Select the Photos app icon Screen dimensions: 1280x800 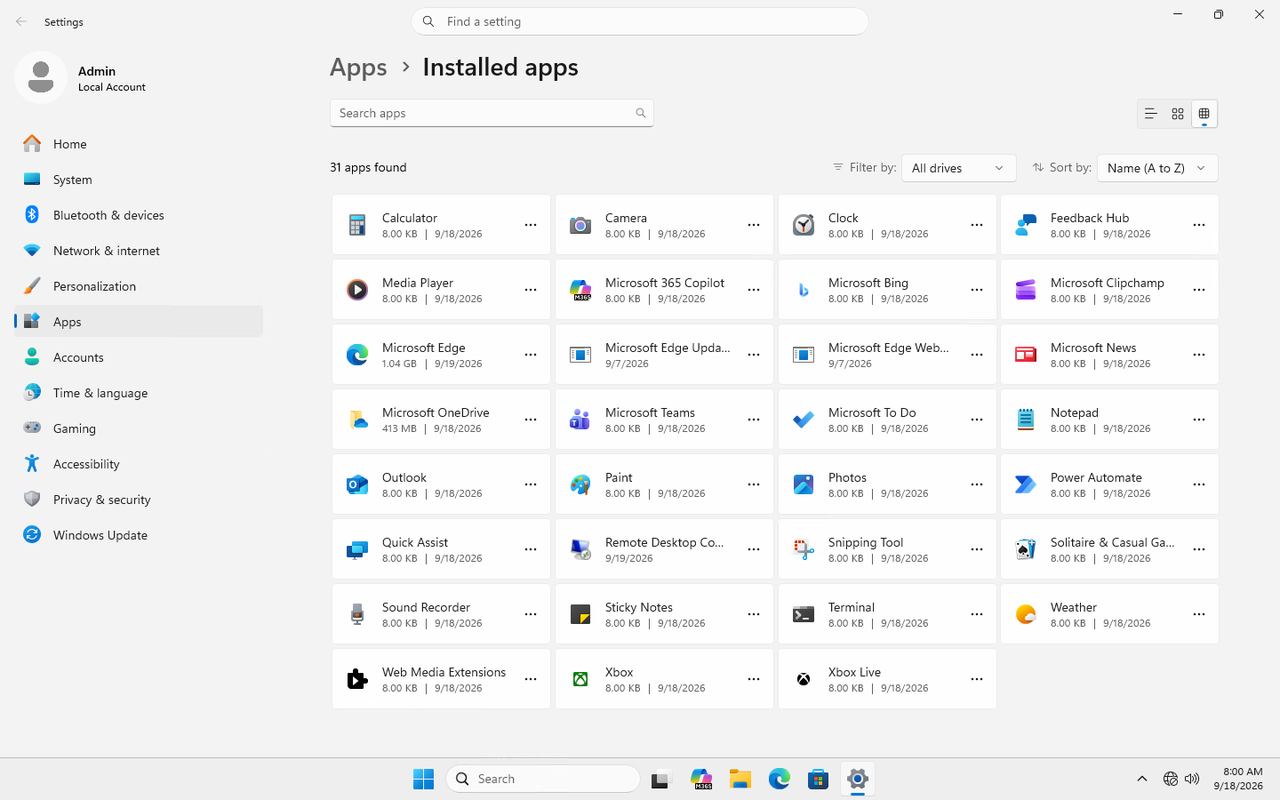(x=803, y=485)
